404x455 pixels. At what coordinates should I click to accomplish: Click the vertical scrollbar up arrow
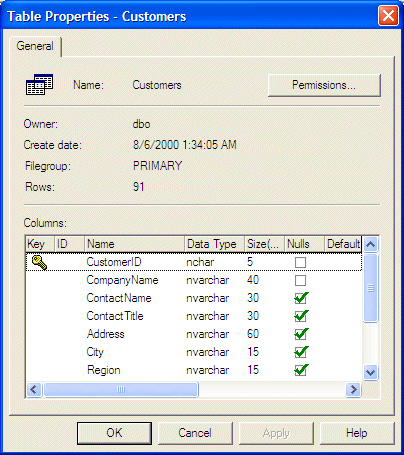point(370,244)
